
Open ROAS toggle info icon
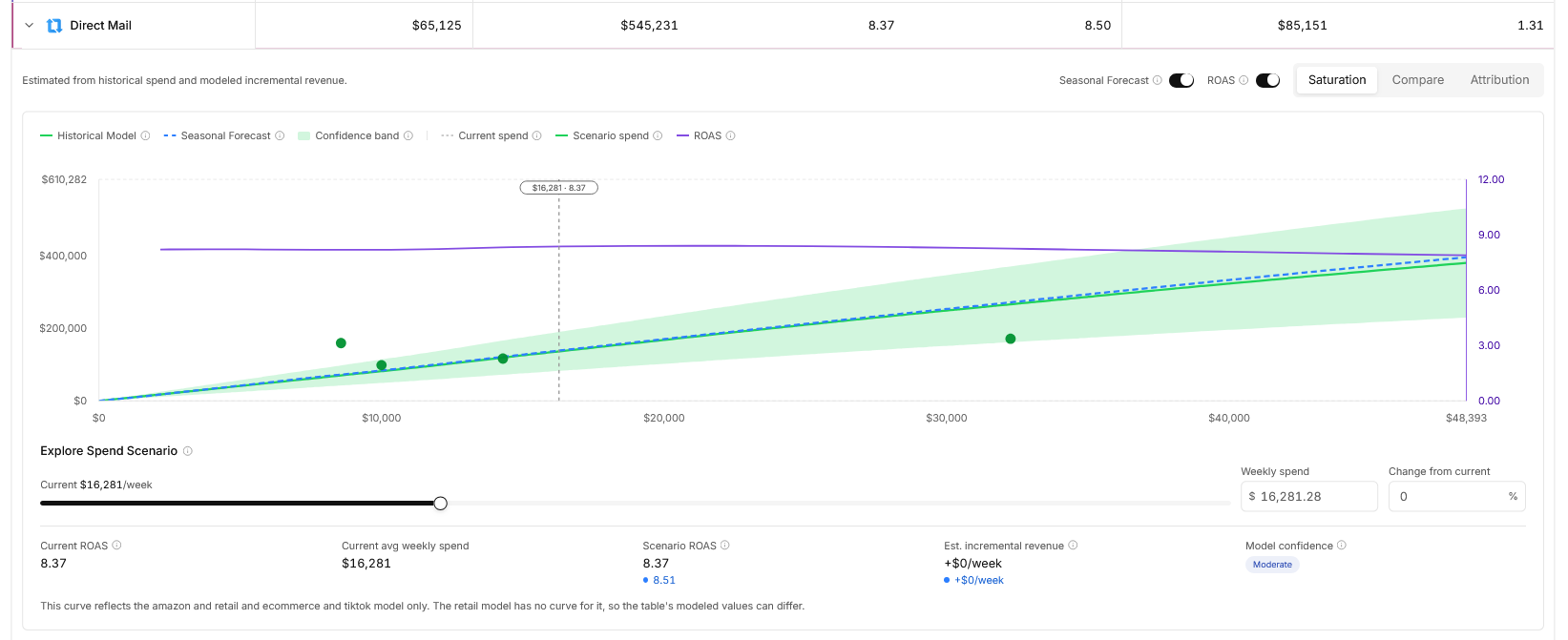click(1244, 80)
